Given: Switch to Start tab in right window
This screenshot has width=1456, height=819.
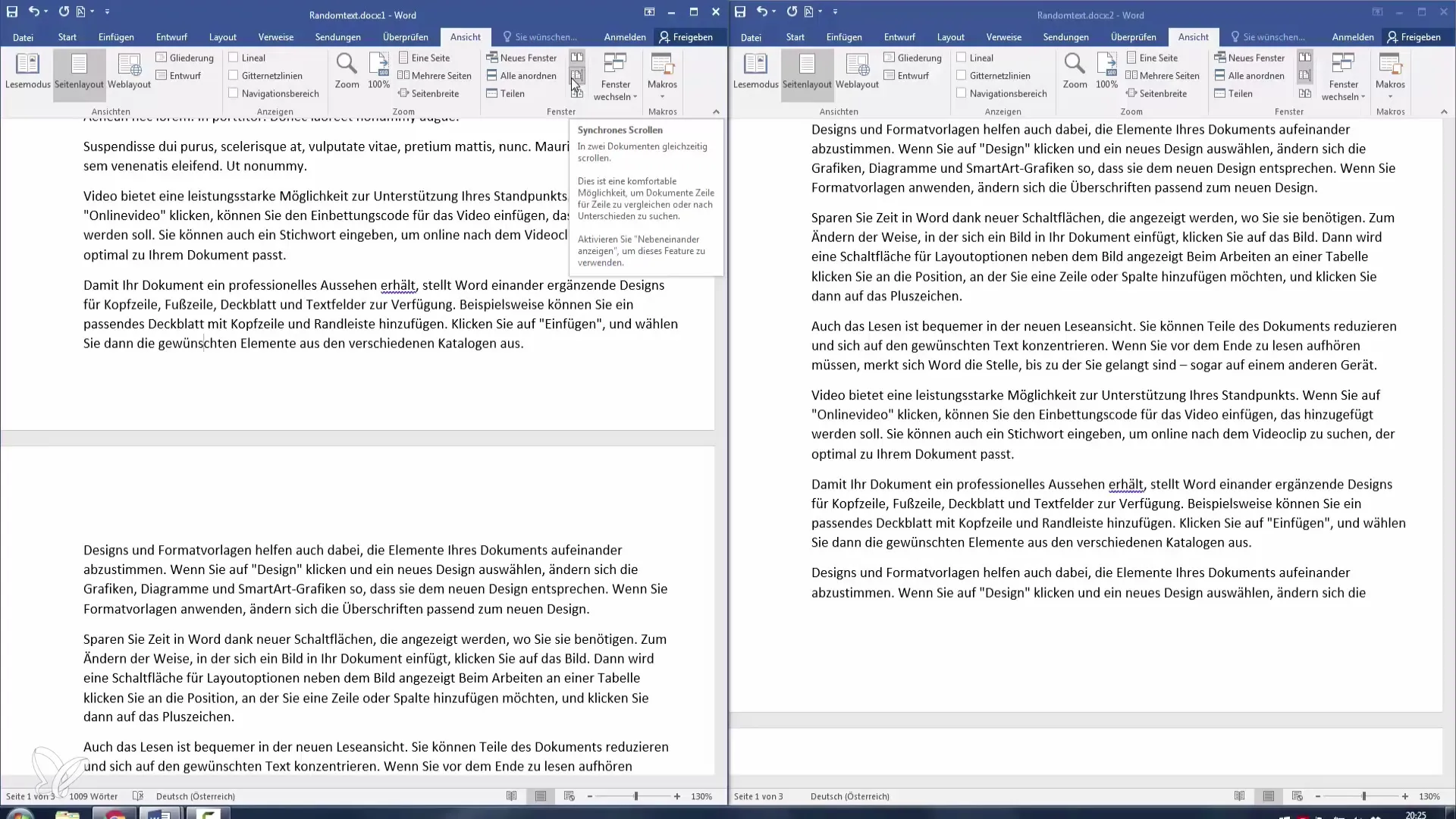Looking at the screenshot, I should coord(795,37).
